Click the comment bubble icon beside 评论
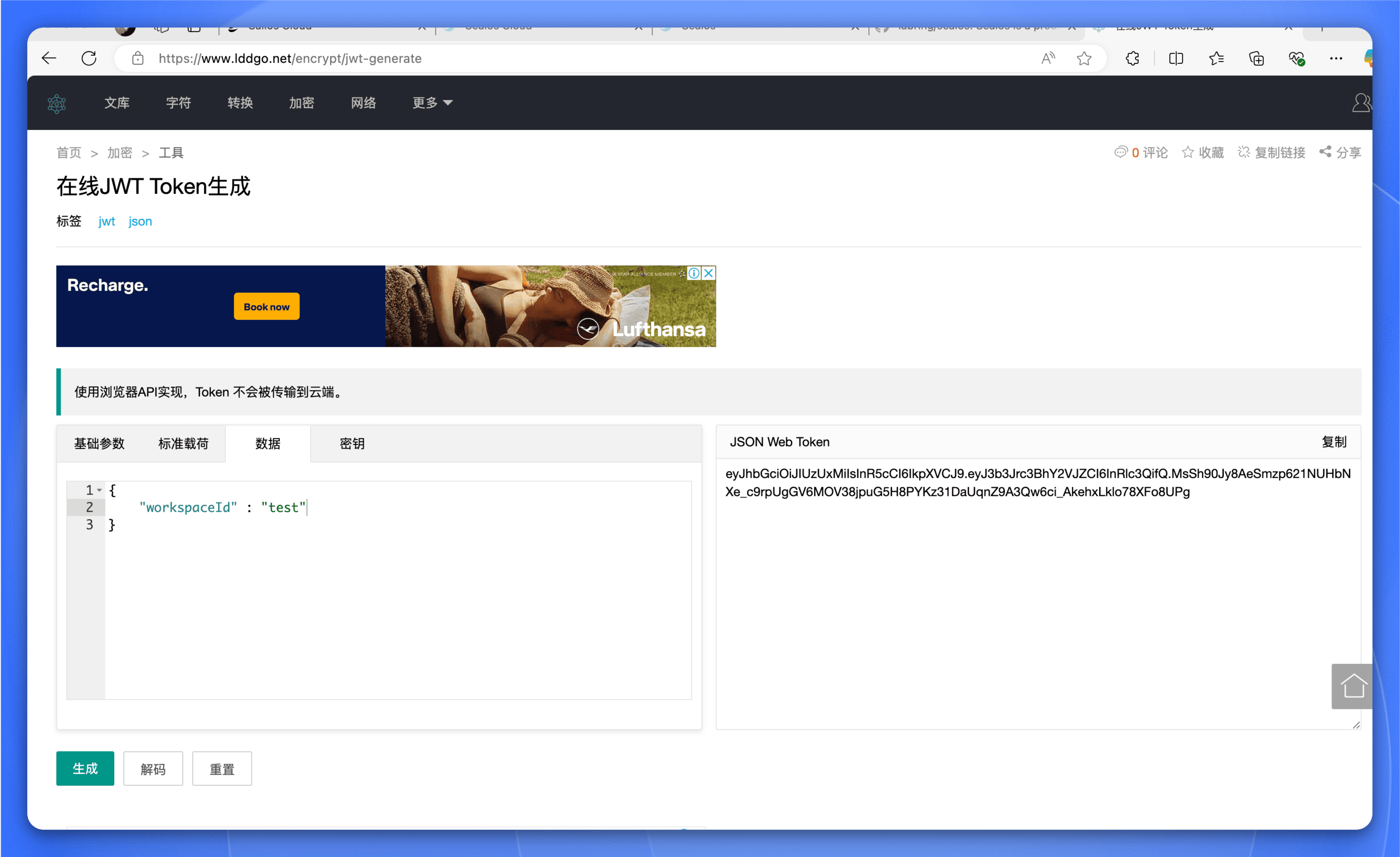Viewport: 1400px width, 857px height. 1120,152
